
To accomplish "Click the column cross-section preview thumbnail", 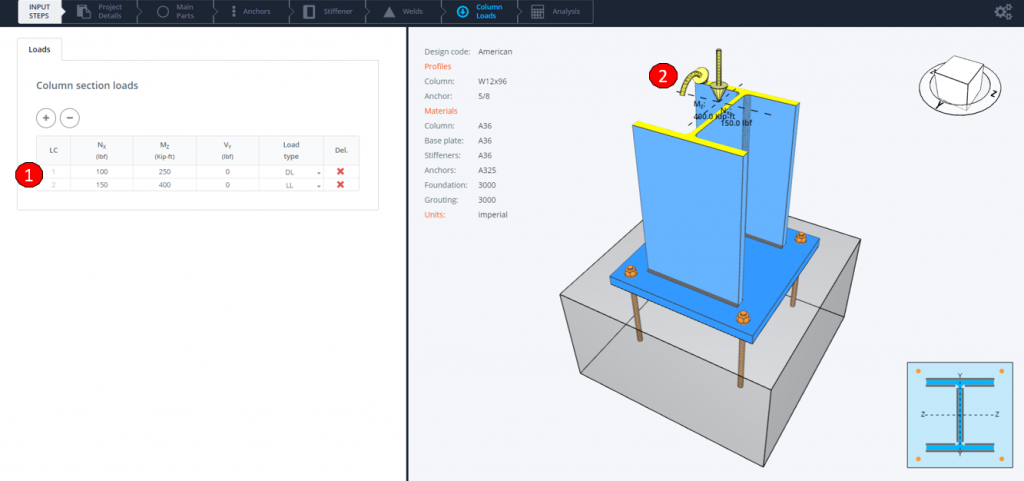I will point(959,414).
